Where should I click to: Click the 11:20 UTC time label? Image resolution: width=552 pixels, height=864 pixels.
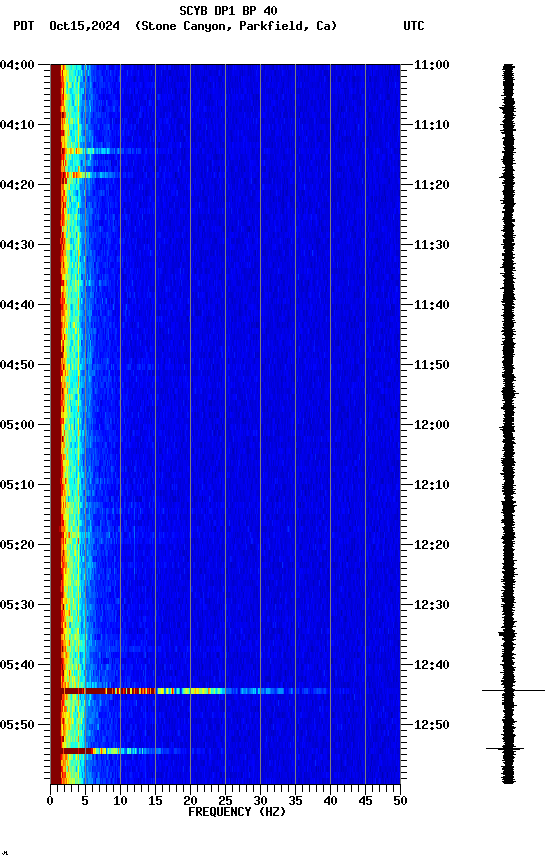pos(432,185)
